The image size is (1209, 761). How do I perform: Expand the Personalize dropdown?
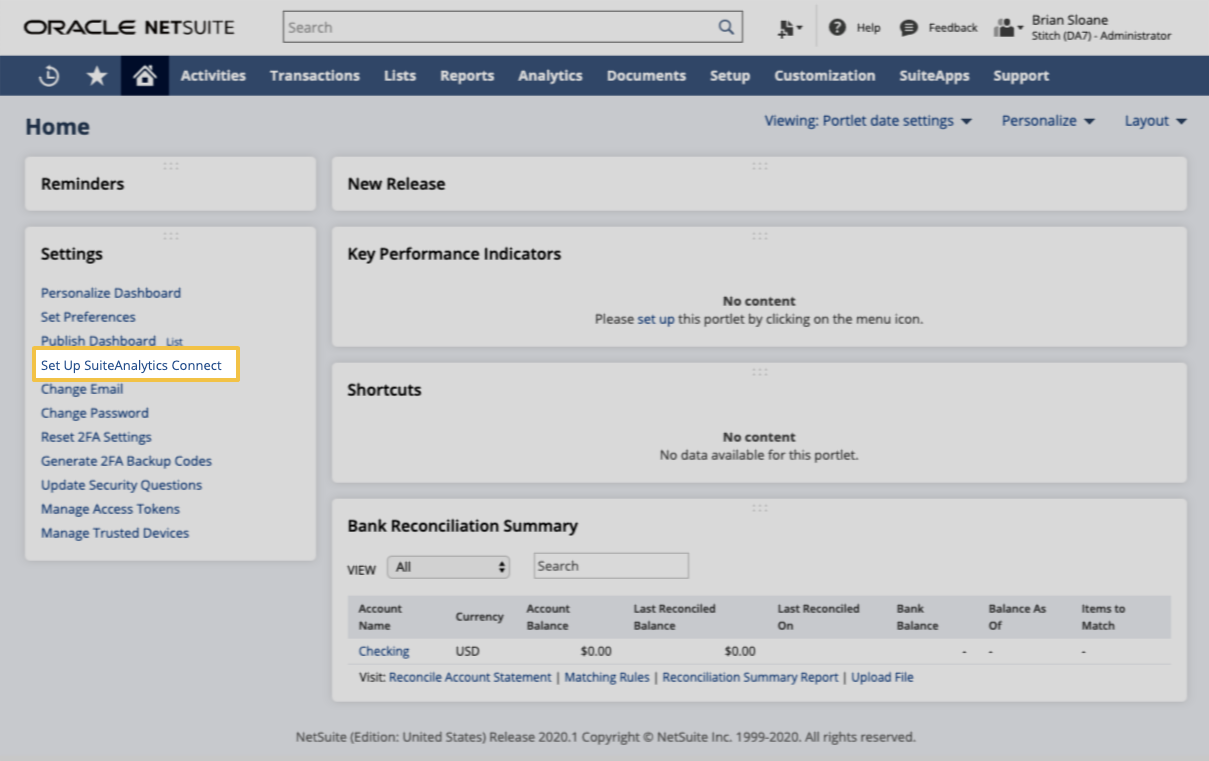pyautogui.click(x=1047, y=120)
